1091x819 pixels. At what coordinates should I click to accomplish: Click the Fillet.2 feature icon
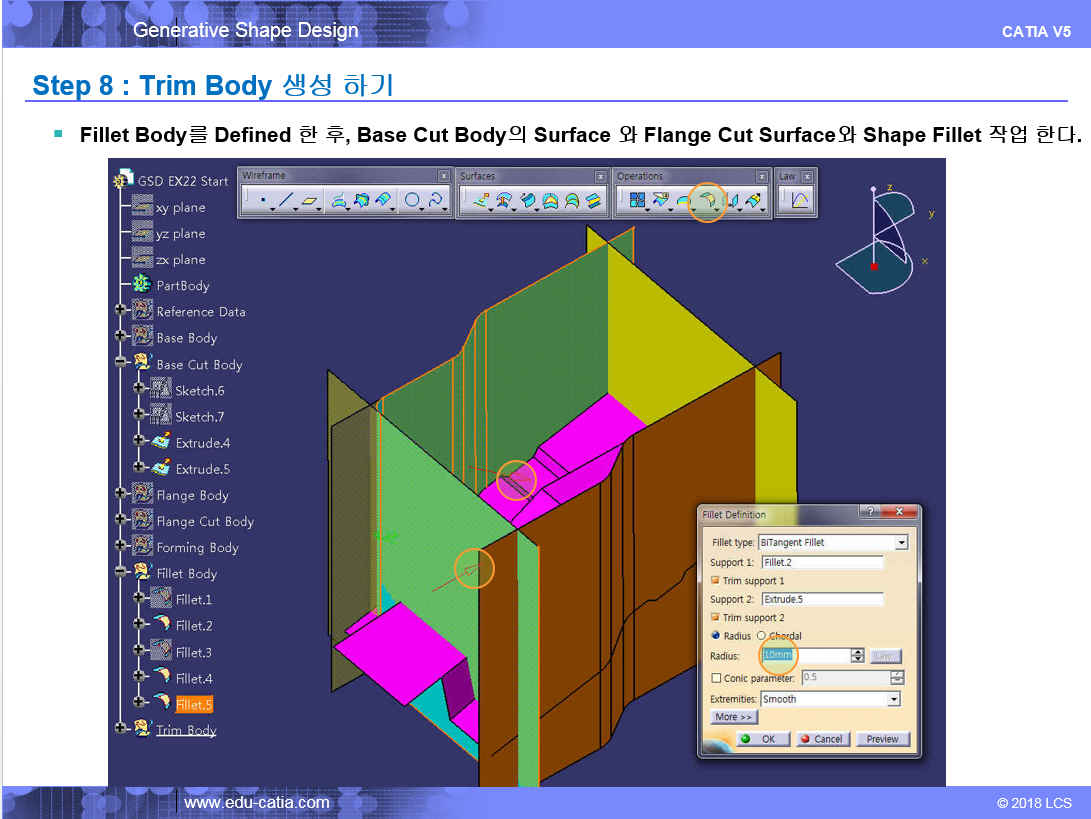point(161,624)
